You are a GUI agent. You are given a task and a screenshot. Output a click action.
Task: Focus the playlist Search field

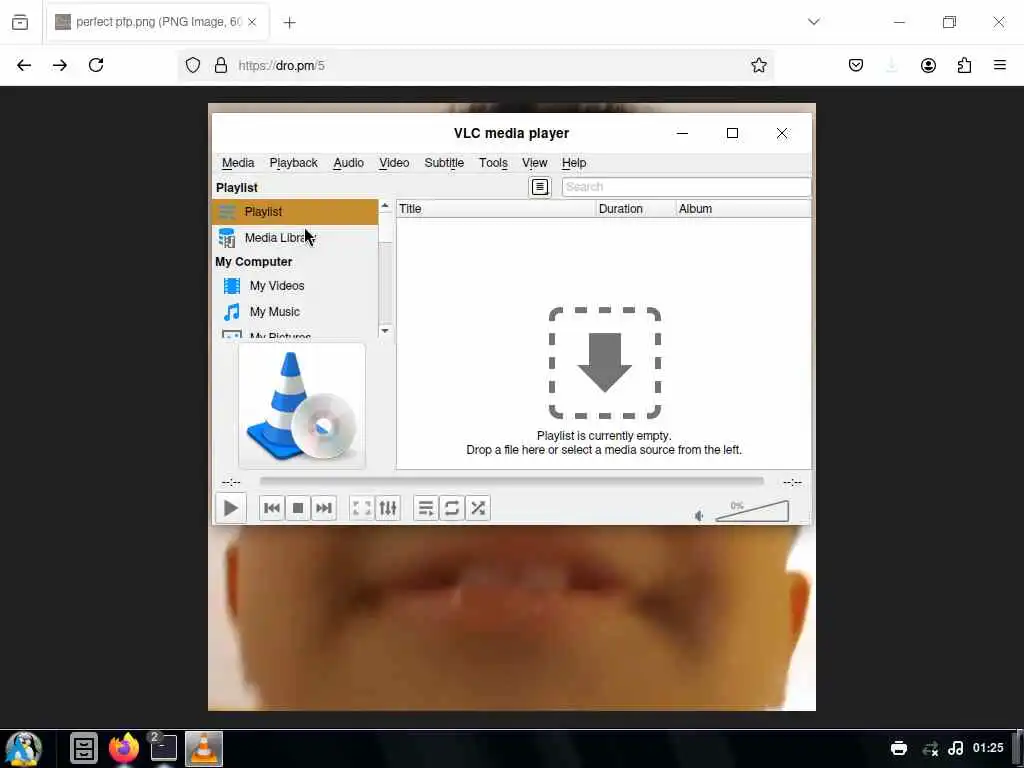point(686,187)
